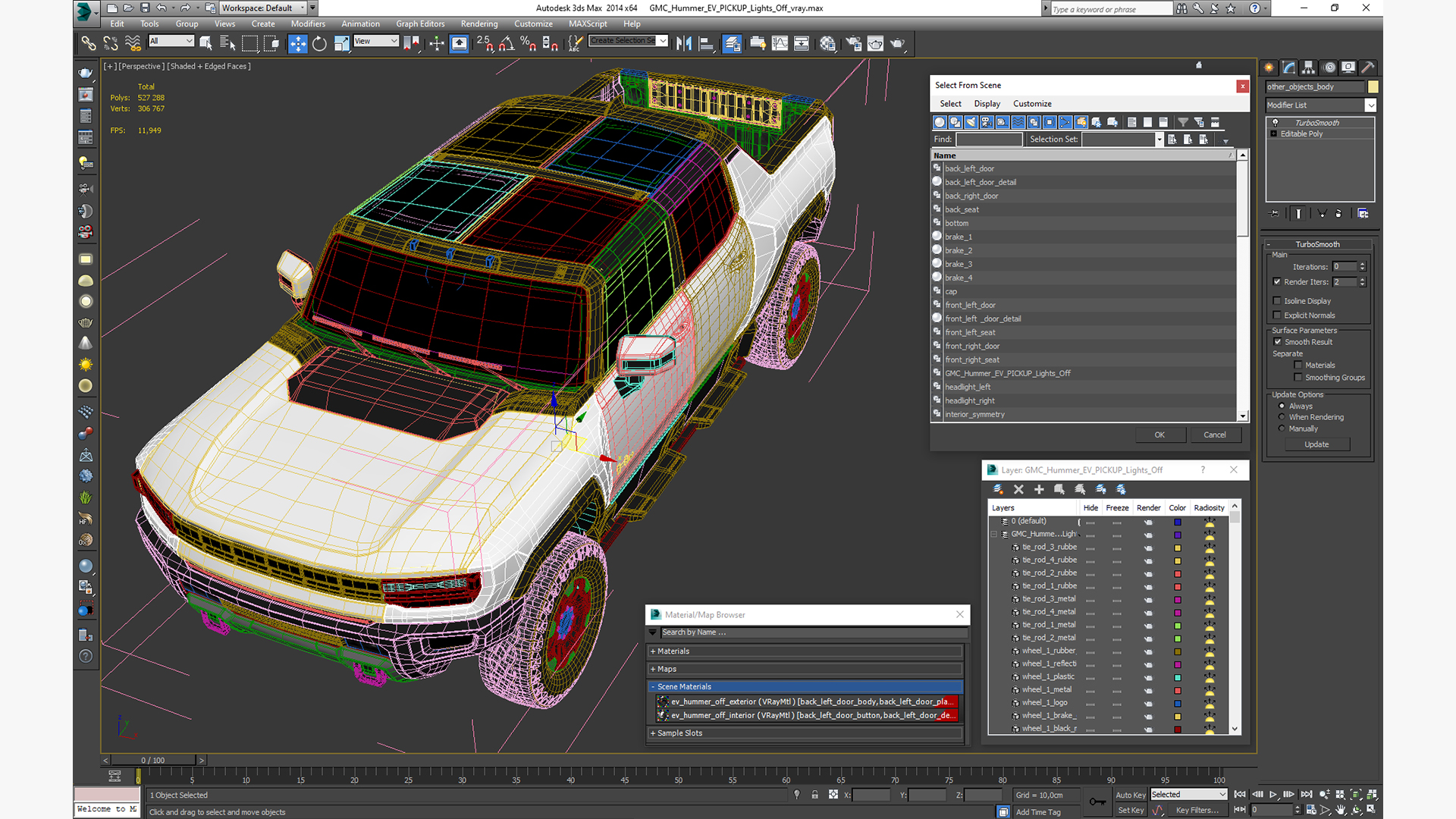Check Separate by Smoothing Groups checkbox

[1298, 378]
